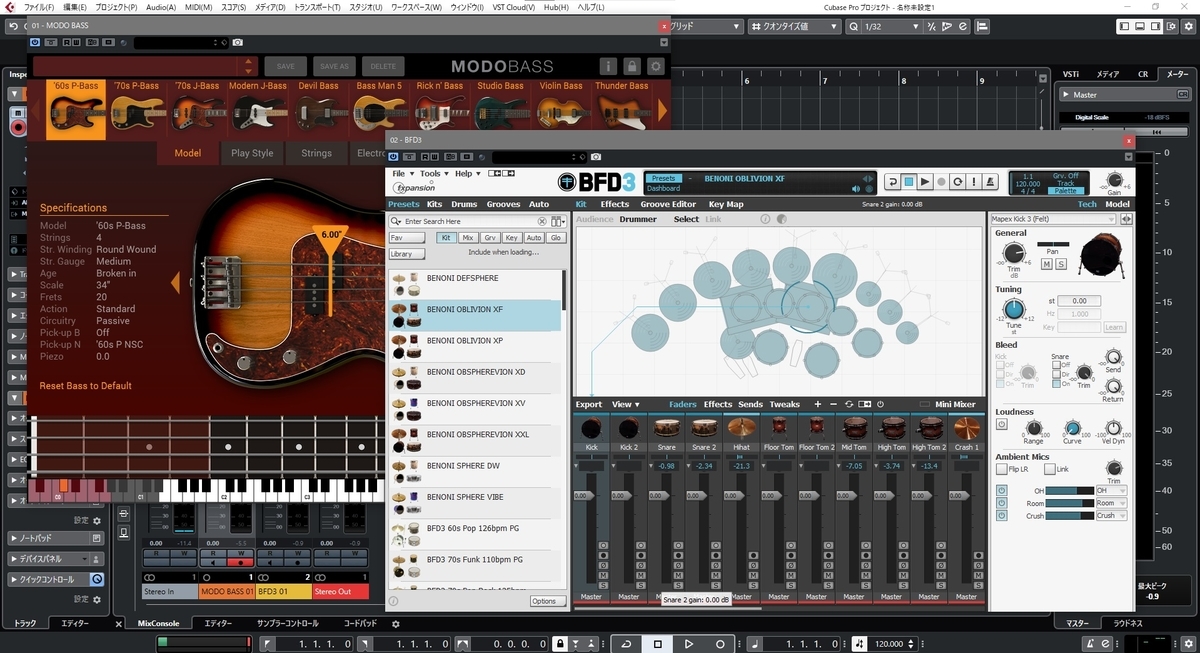Solo the Crash 1 channel
Image resolution: width=1200 pixels, height=653 pixels.
(x=978, y=586)
